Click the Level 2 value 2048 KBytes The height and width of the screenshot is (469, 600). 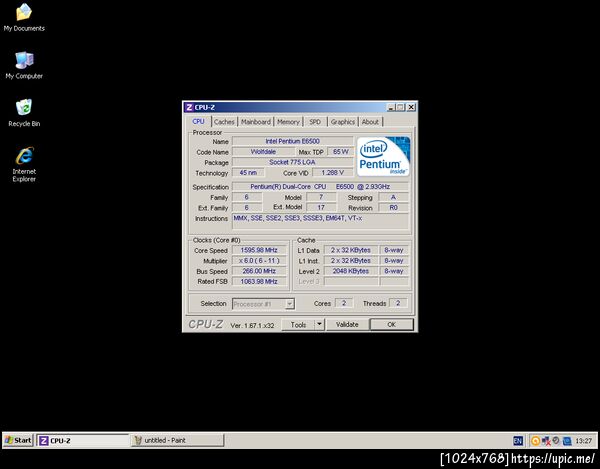351,271
